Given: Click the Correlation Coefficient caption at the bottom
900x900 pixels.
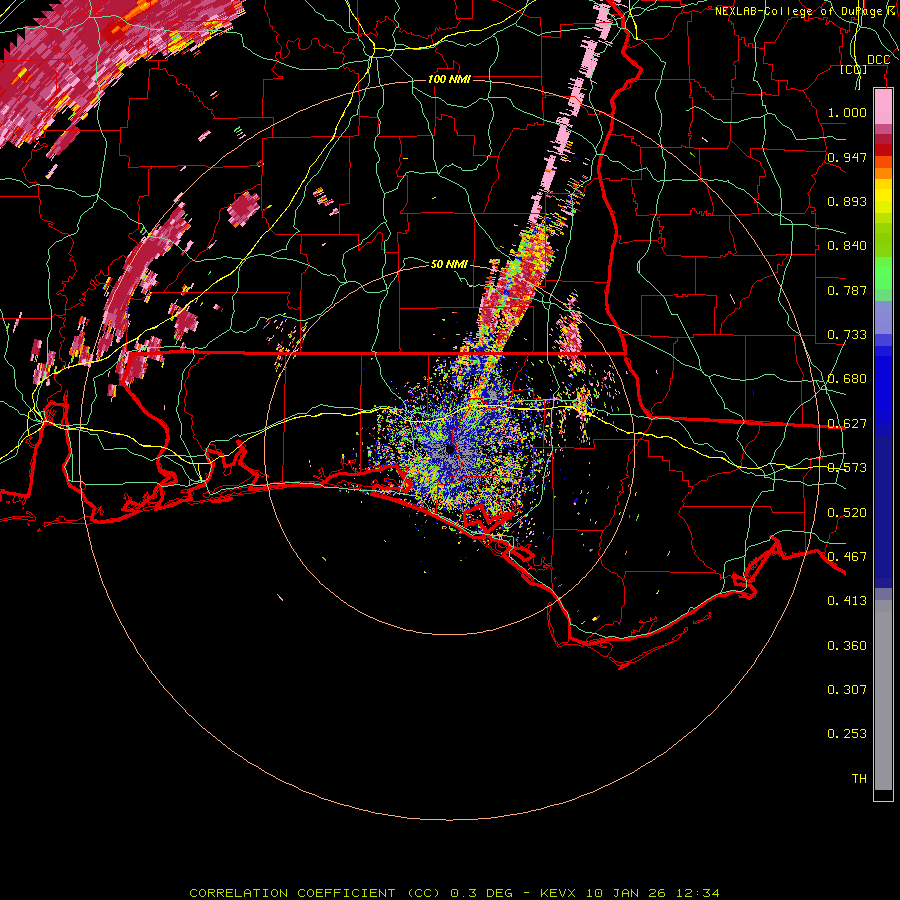Looking at the screenshot, I should tap(454, 893).
